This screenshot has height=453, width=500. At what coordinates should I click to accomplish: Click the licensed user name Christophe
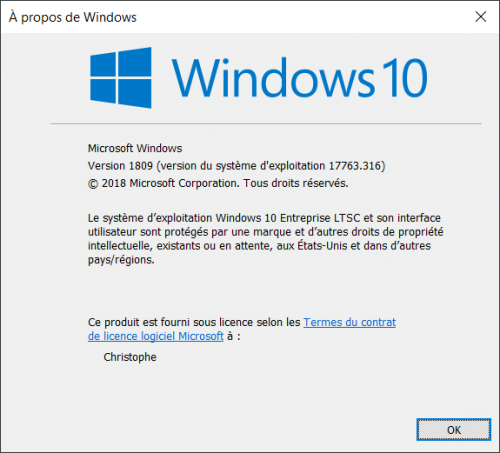[x=130, y=357]
